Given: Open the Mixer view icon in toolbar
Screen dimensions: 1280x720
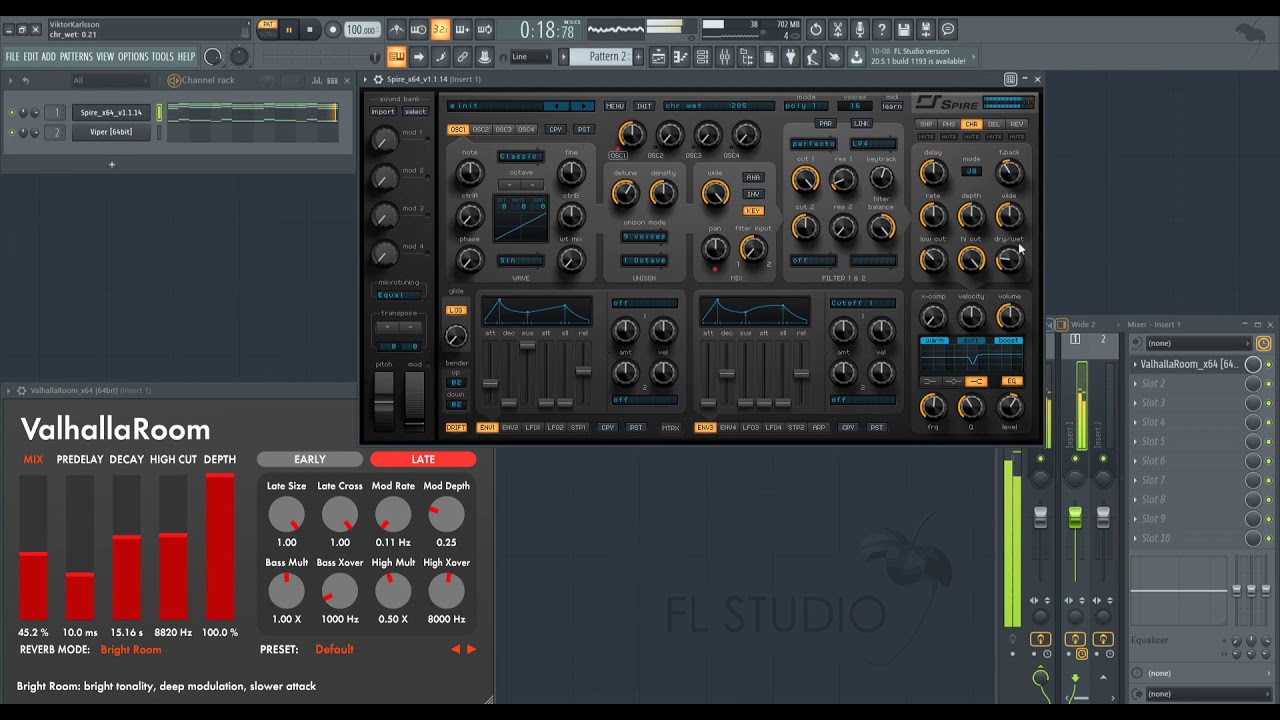Looking at the screenshot, I should pos(725,57).
